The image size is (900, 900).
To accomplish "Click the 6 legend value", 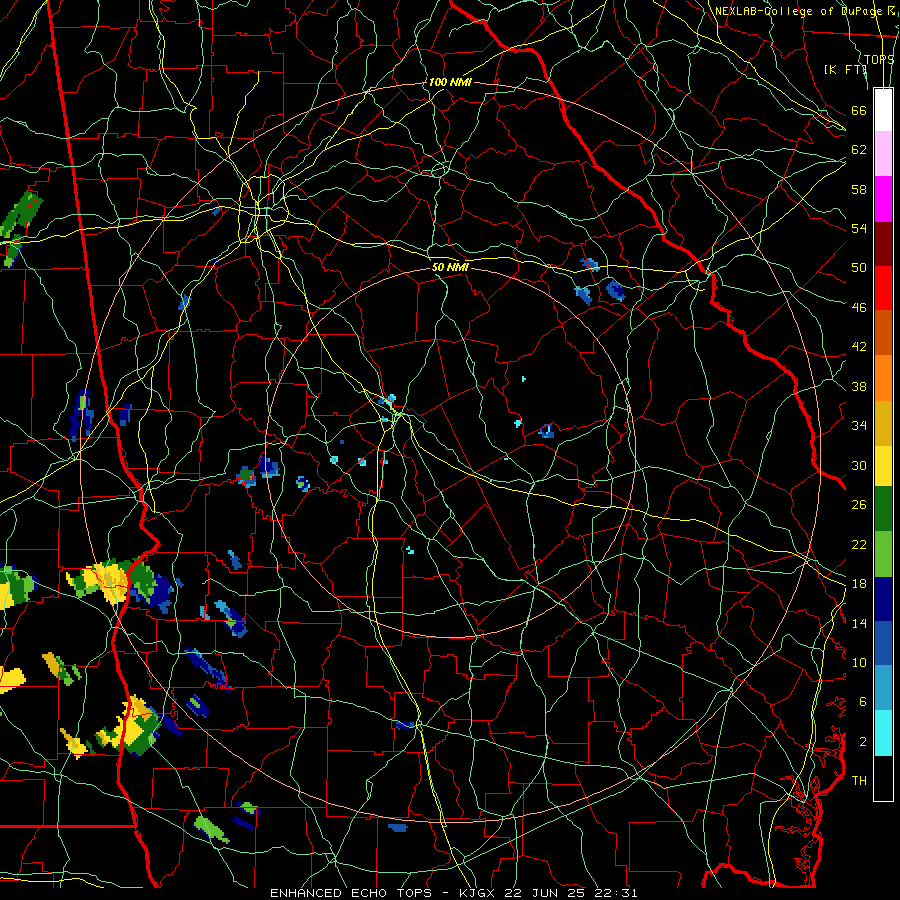I will 863,701.
